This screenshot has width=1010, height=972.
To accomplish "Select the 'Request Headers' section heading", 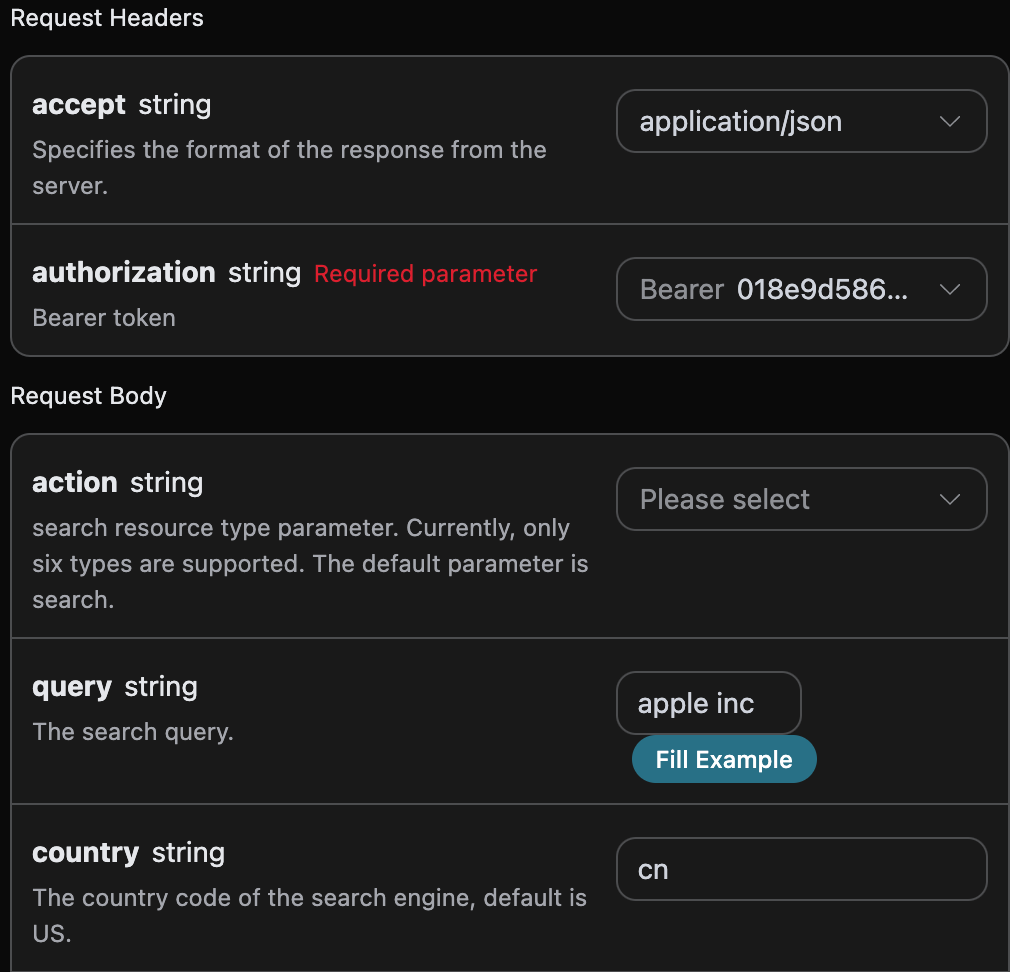I will [107, 18].
